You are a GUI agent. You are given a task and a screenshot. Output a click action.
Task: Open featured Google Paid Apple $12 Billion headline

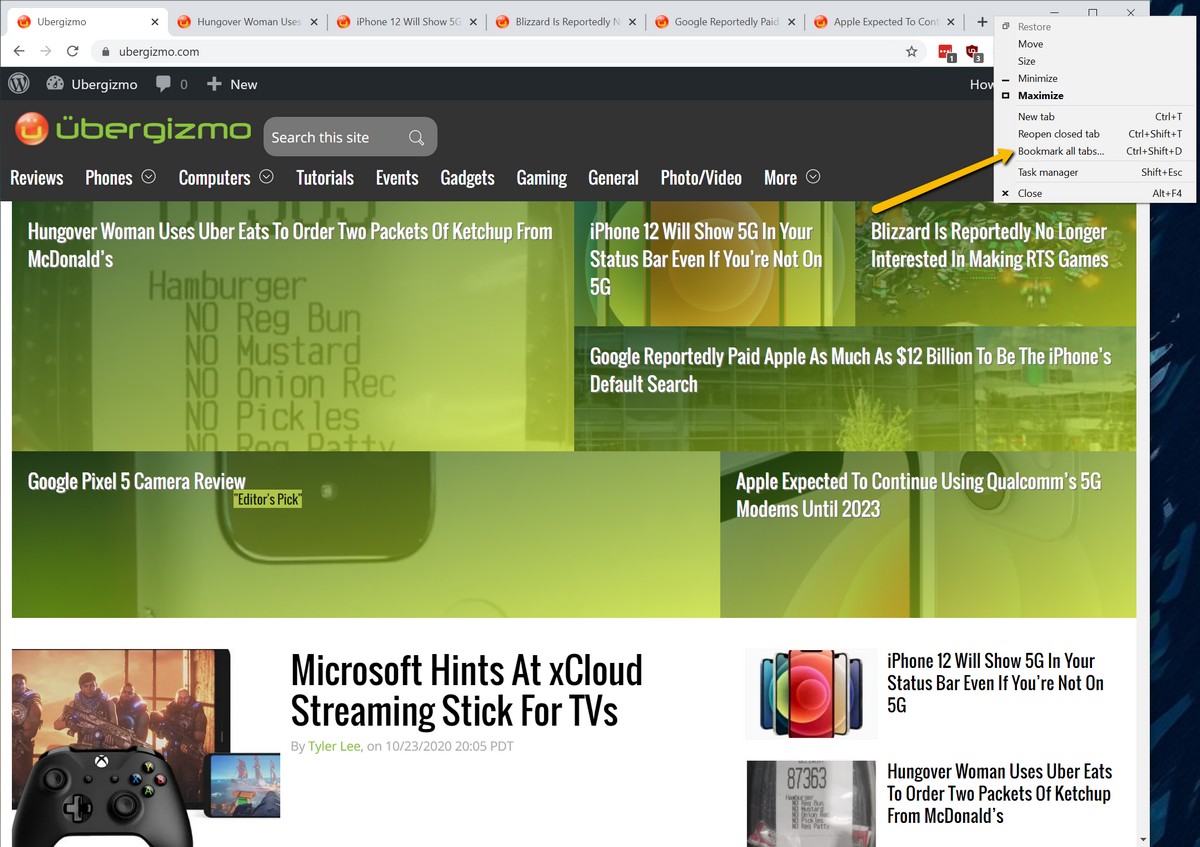850,370
